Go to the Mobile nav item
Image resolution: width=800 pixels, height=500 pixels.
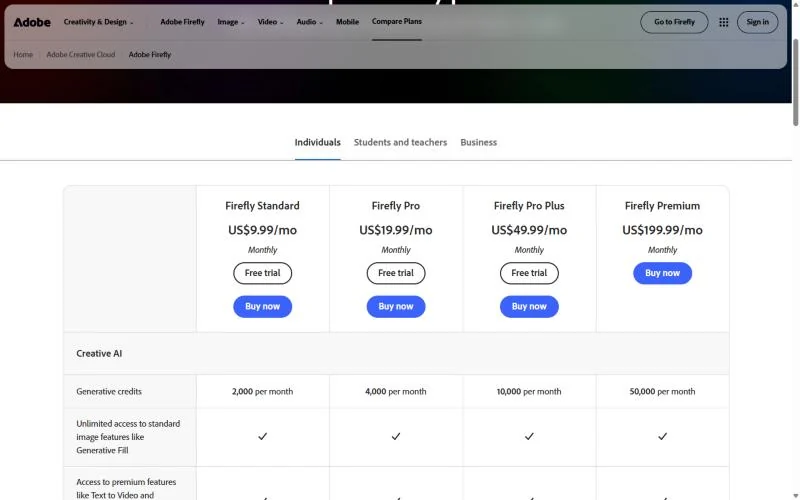tap(347, 22)
